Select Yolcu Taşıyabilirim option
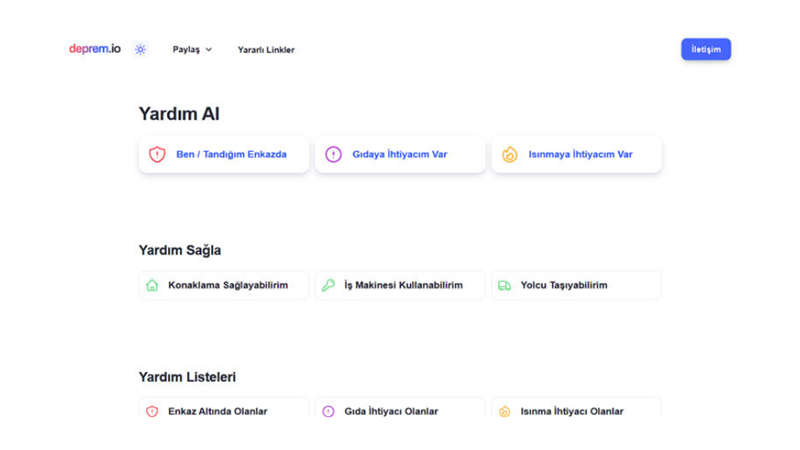The width and height of the screenshot is (800, 450). tap(564, 285)
